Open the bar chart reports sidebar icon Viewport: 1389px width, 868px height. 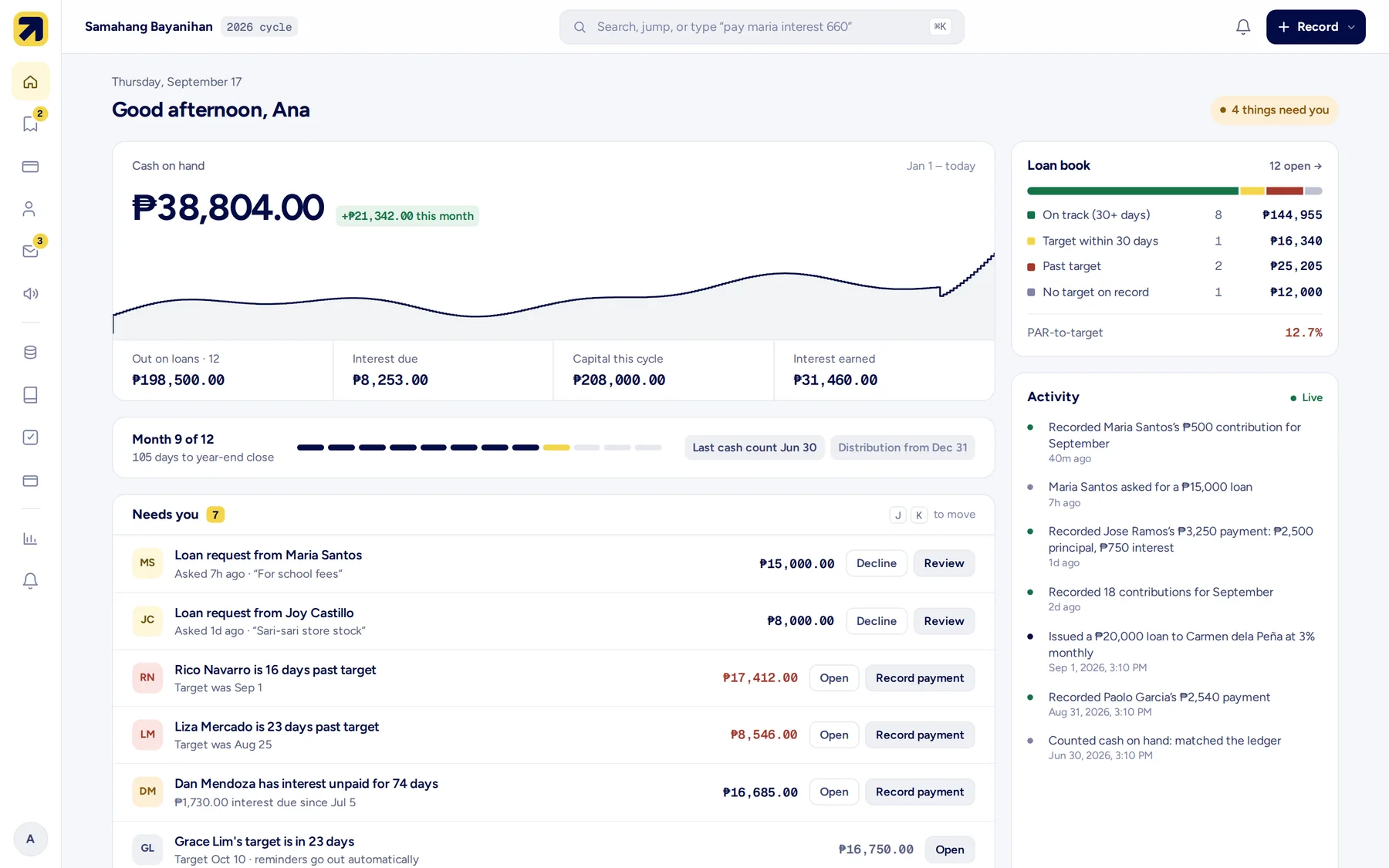pyautogui.click(x=30, y=539)
